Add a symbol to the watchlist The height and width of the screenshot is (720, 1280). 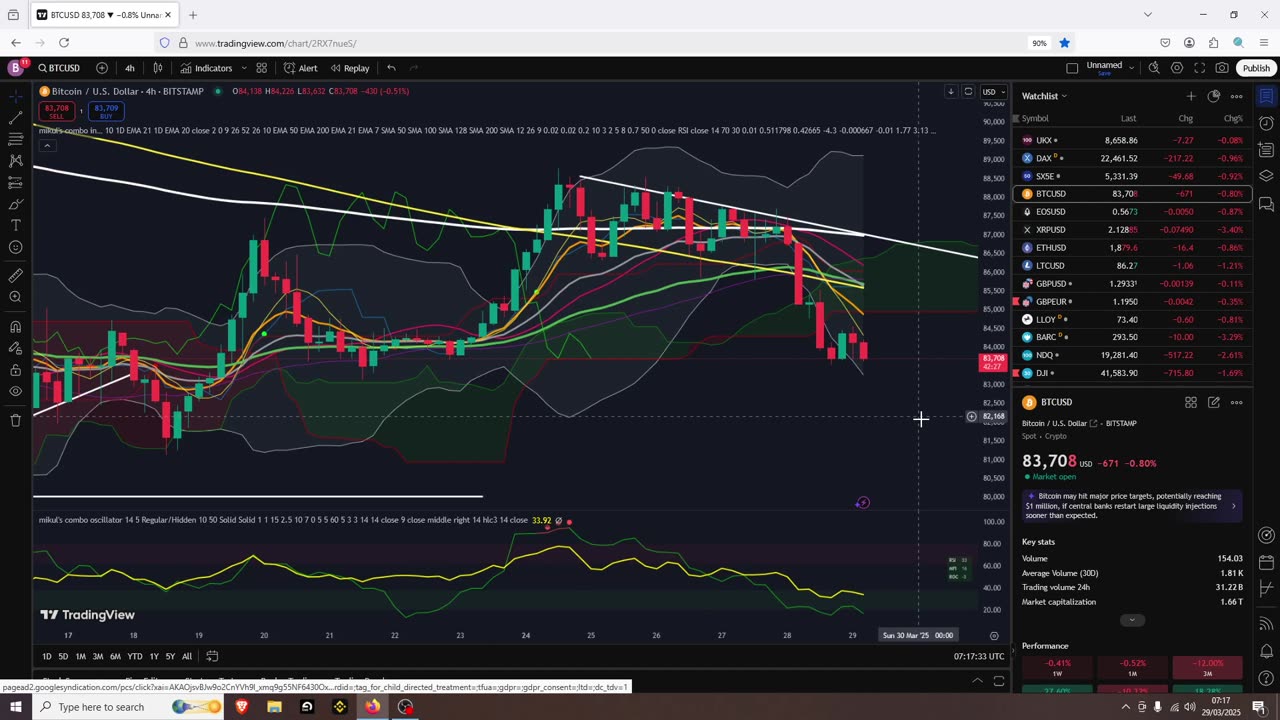click(x=1190, y=96)
